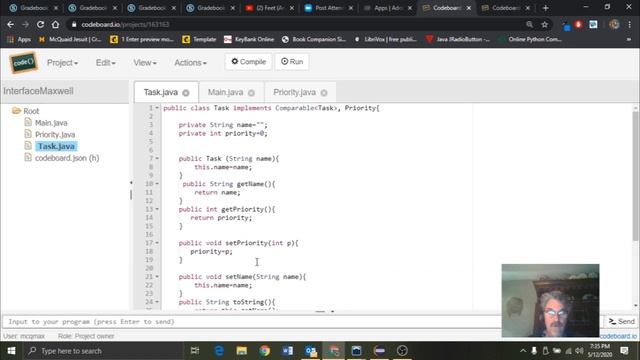Open Google Chrome from the taskbar

264,351
